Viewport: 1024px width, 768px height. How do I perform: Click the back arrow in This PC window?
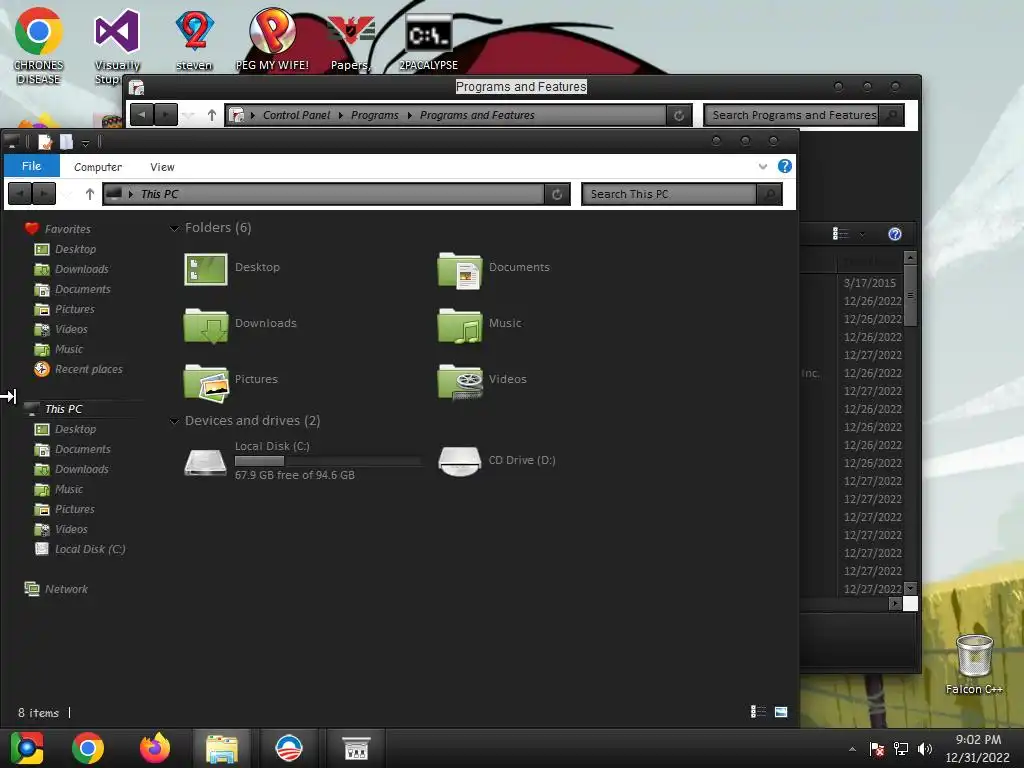click(20, 194)
